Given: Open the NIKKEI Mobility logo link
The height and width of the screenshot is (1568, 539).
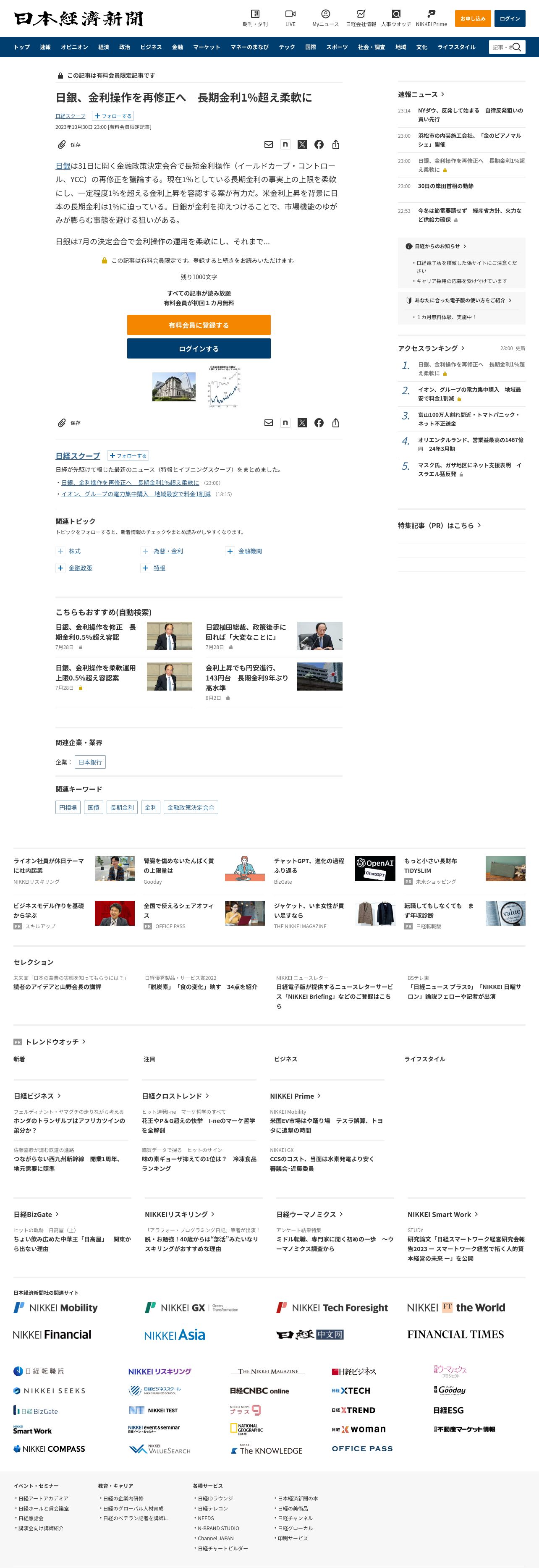Looking at the screenshot, I should click(x=55, y=1307).
